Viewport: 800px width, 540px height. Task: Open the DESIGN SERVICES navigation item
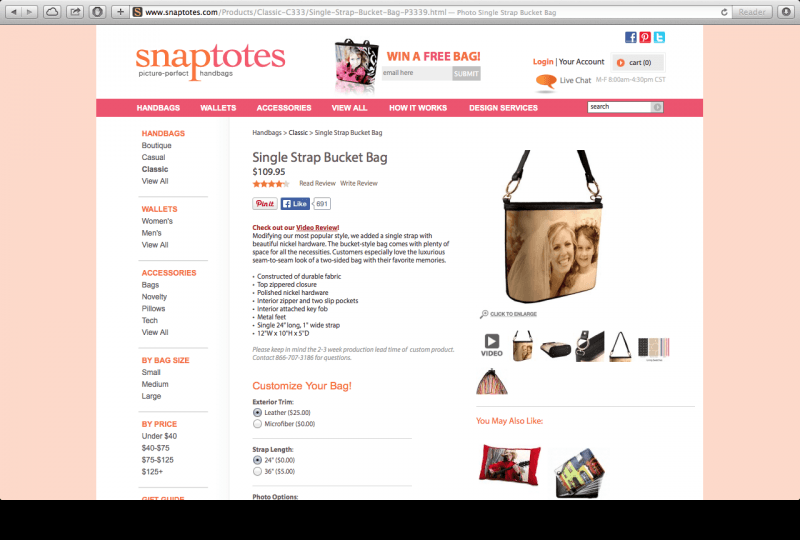tap(503, 108)
